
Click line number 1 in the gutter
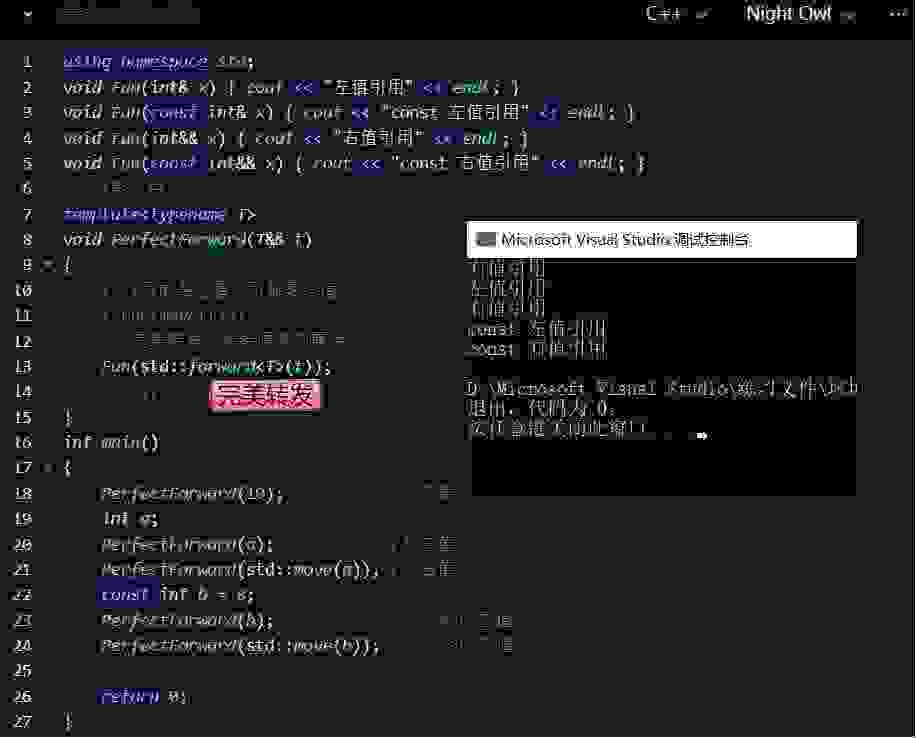pyautogui.click(x=27, y=62)
